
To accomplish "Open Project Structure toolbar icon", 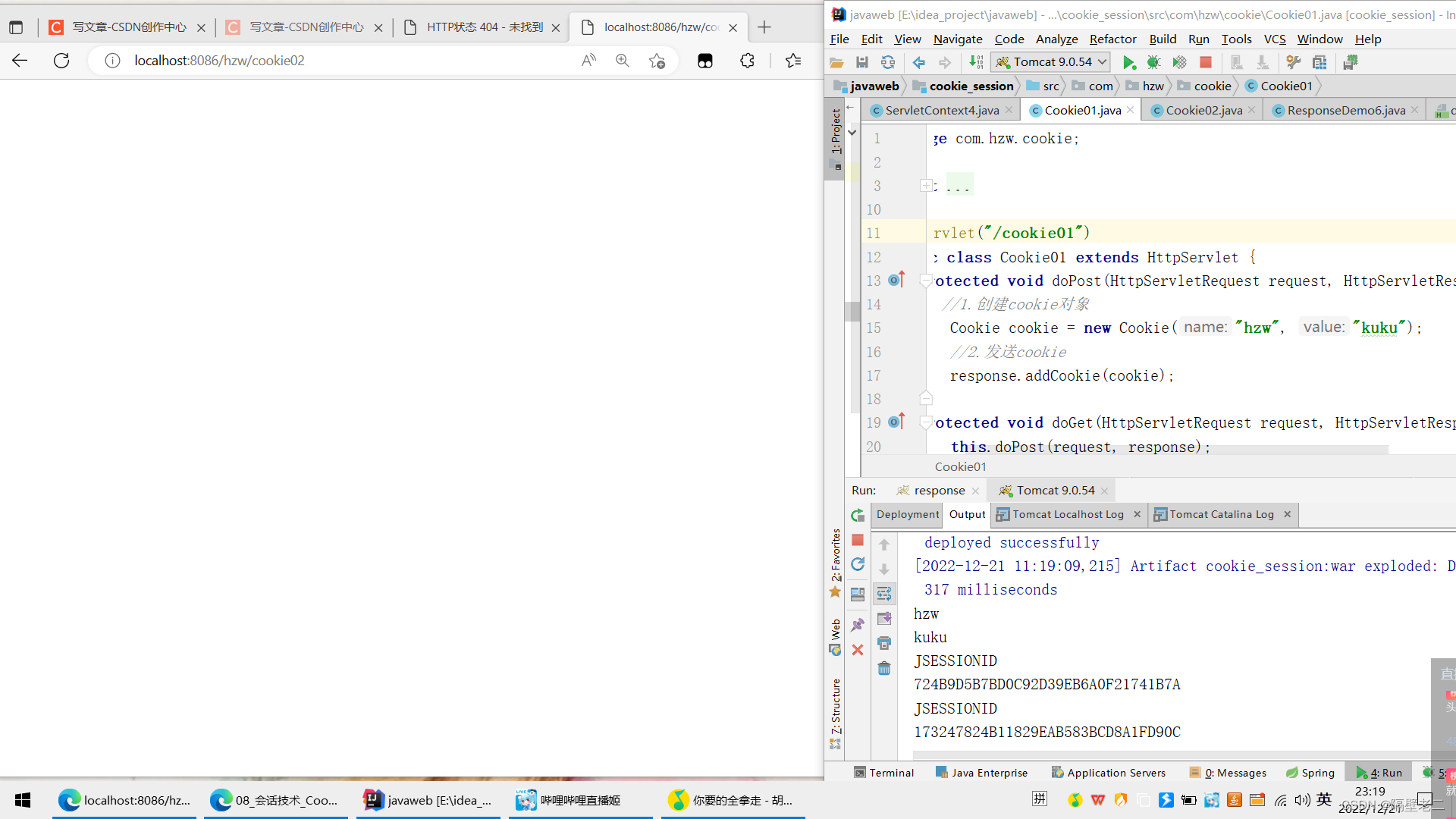I will tap(1319, 62).
